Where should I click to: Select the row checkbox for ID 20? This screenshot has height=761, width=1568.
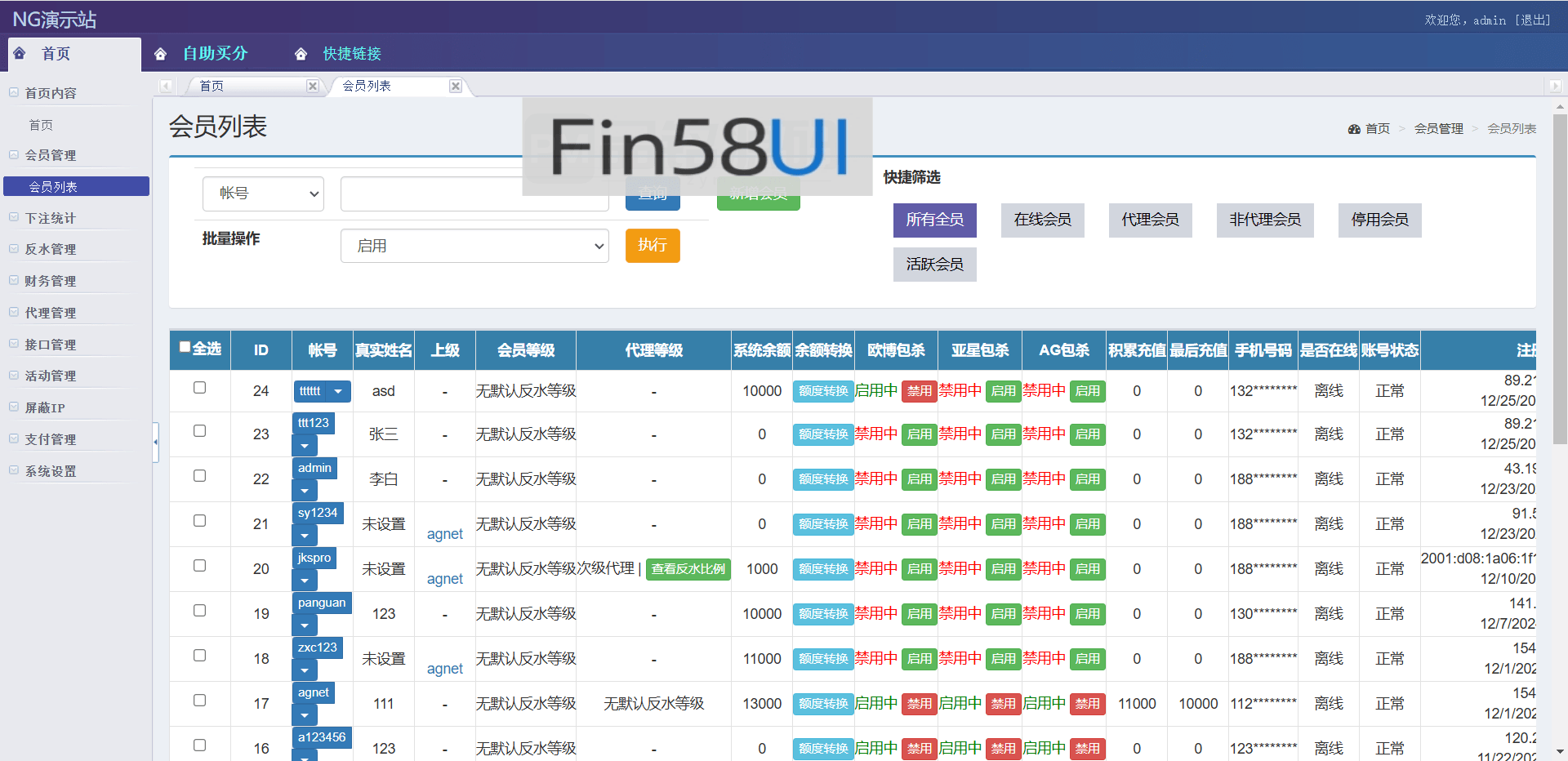click(199, 565)
